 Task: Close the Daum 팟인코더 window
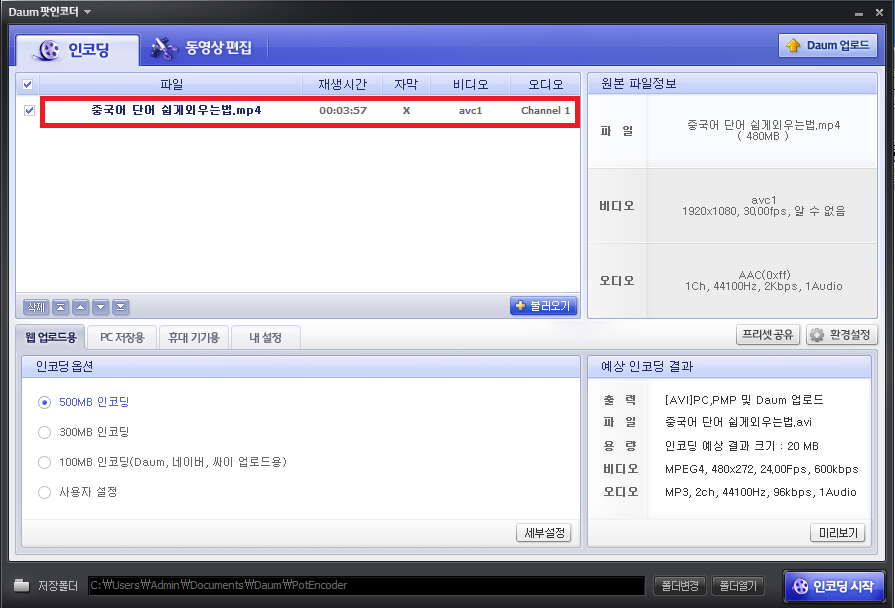(879, 12)
